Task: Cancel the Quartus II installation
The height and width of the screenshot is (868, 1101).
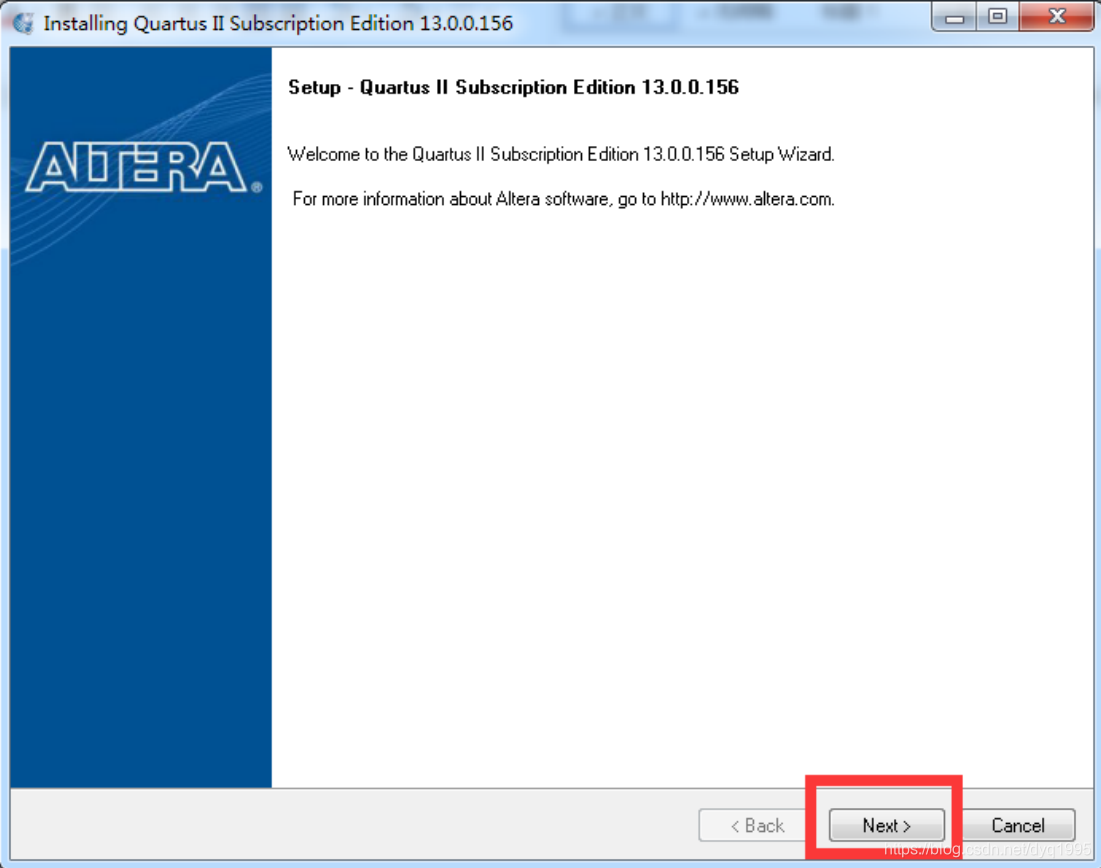Action: [x=1018, y=824]
